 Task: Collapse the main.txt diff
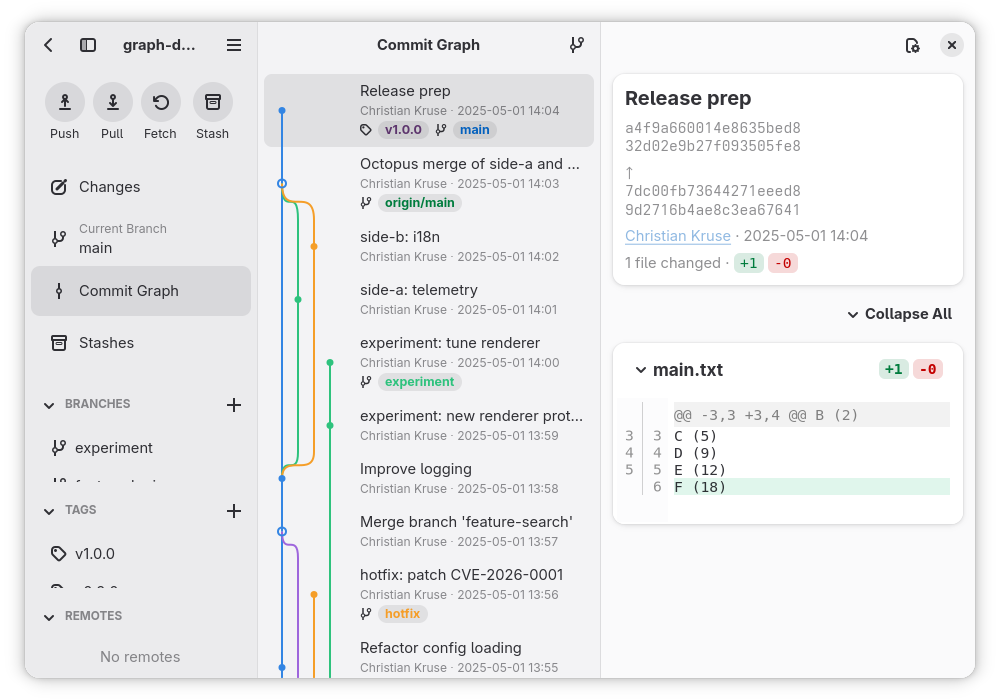[640, 370]
